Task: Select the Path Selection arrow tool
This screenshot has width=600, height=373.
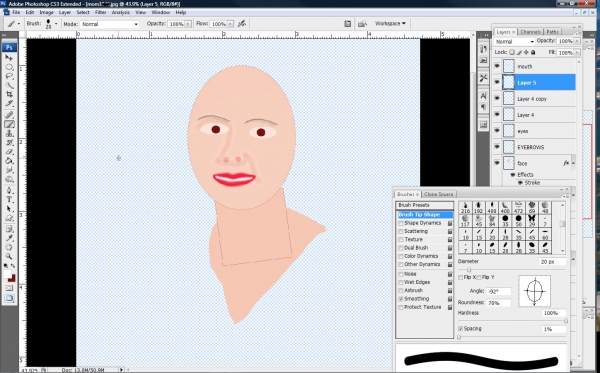Action: (x=9, y=209)
